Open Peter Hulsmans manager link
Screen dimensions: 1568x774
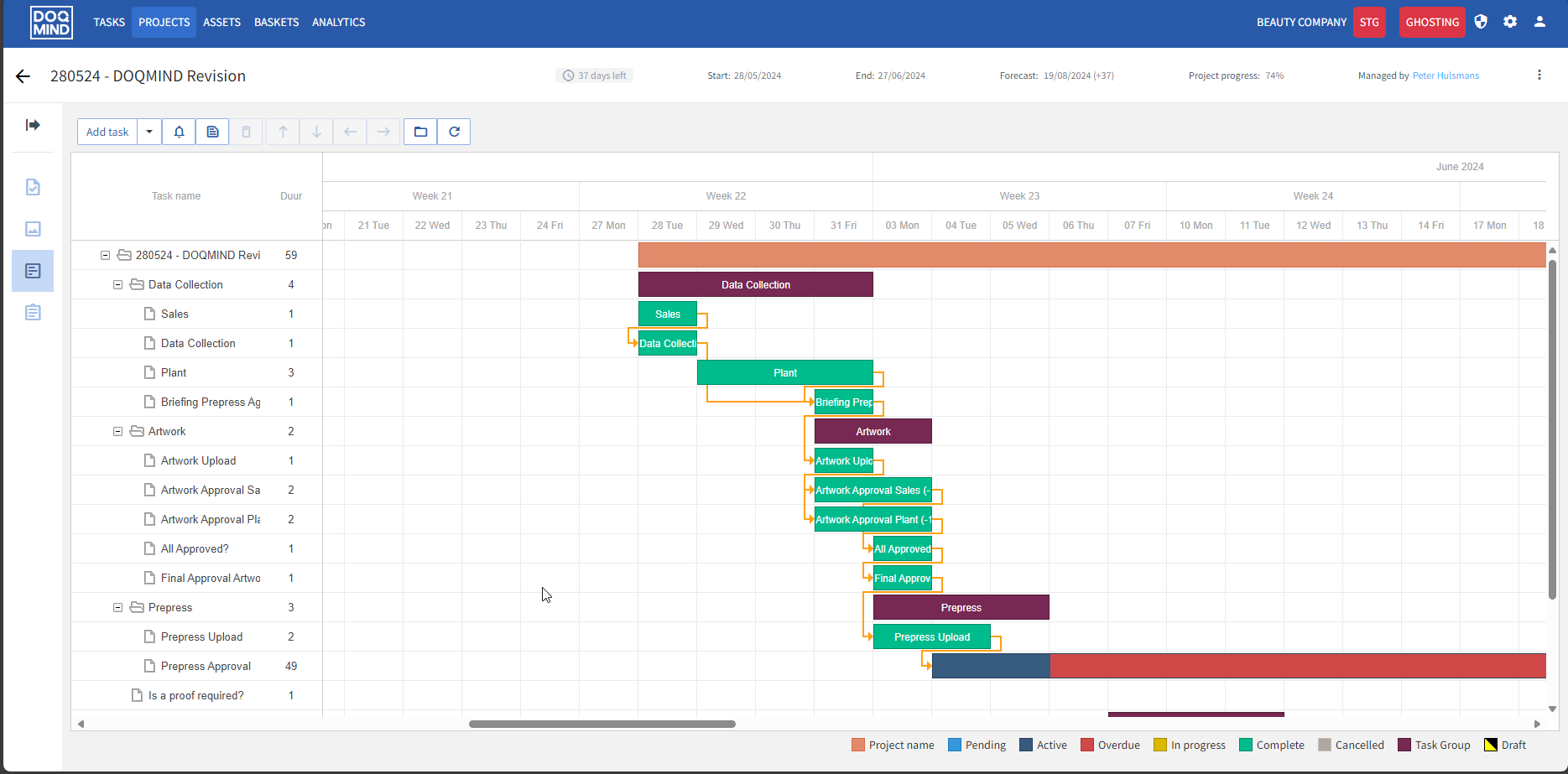tap(1446, 75)
